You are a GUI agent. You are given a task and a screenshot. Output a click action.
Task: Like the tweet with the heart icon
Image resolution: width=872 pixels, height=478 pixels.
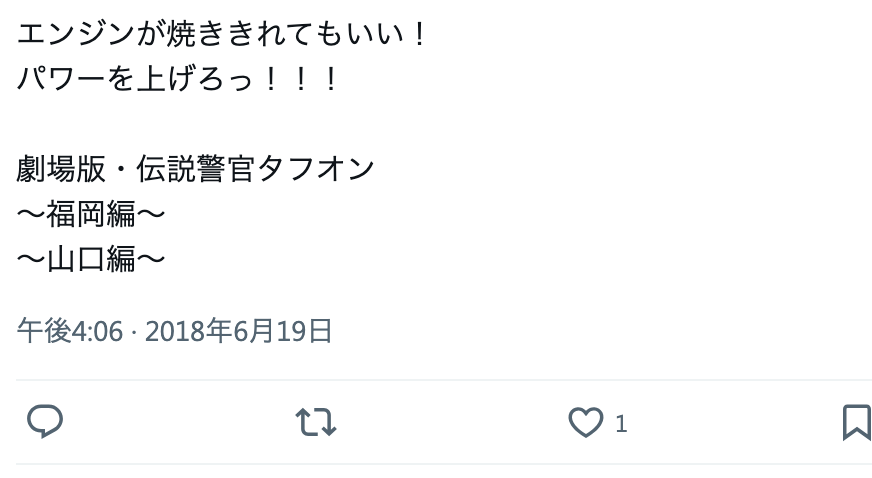tap(586, 422)
